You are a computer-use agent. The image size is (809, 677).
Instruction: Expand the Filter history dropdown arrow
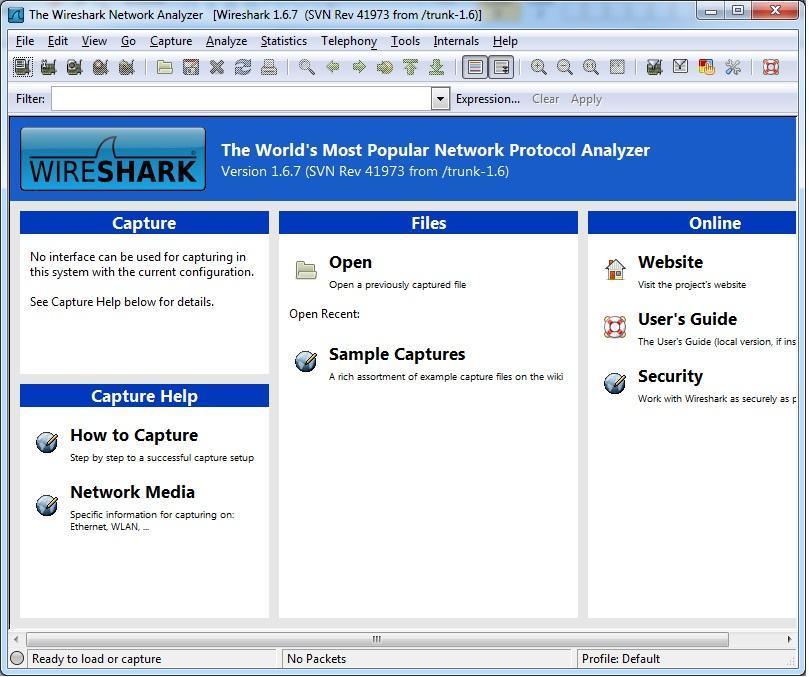click(440, 99)
